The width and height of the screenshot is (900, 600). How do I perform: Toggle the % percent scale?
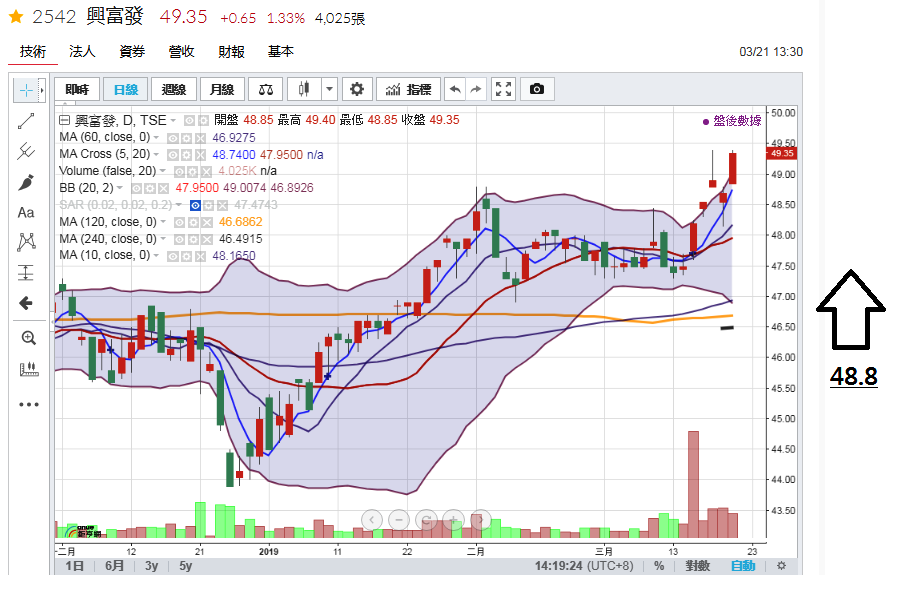(659, 566)
